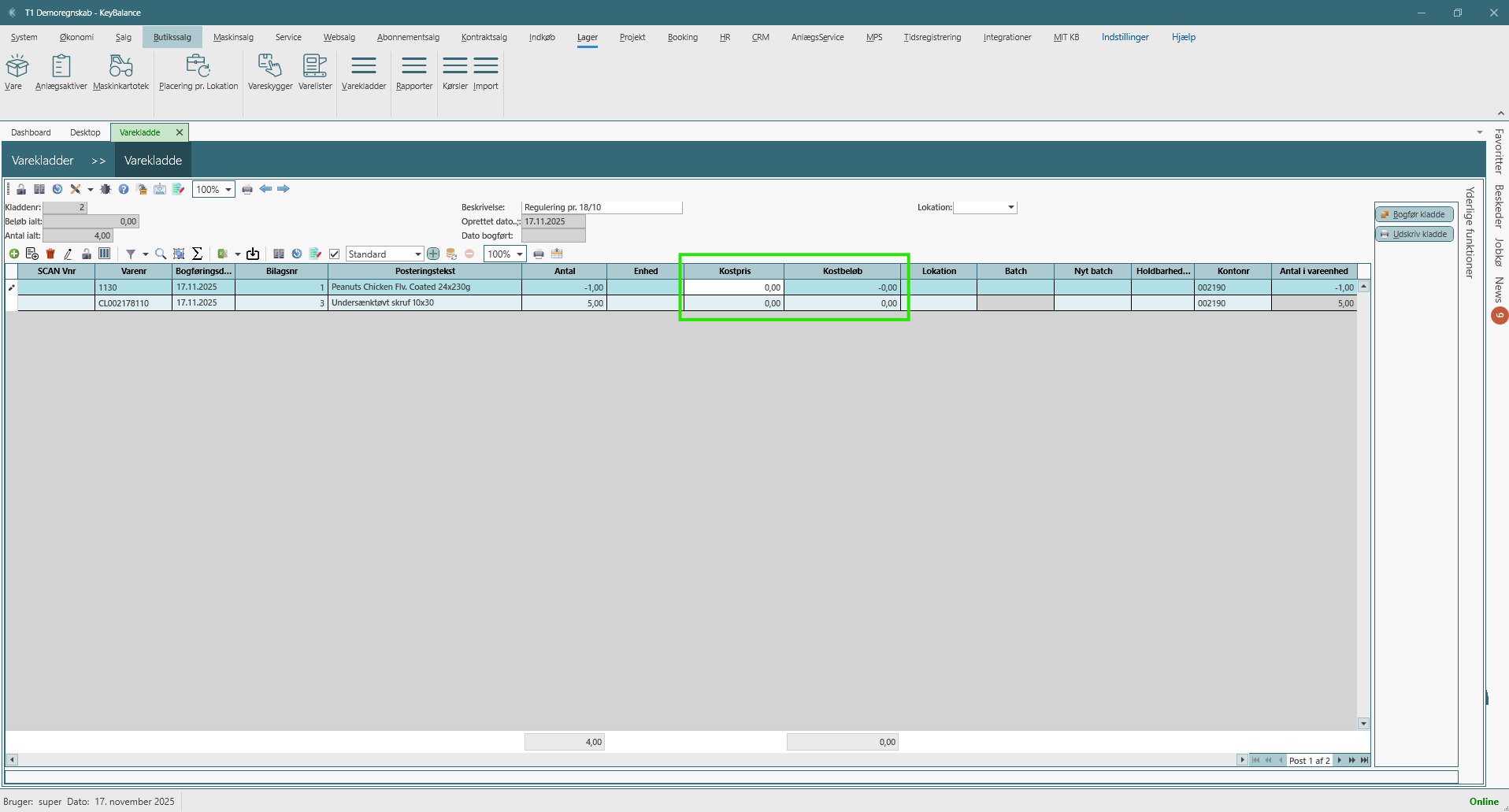Open the Økonomi menu

pos(76,37)
